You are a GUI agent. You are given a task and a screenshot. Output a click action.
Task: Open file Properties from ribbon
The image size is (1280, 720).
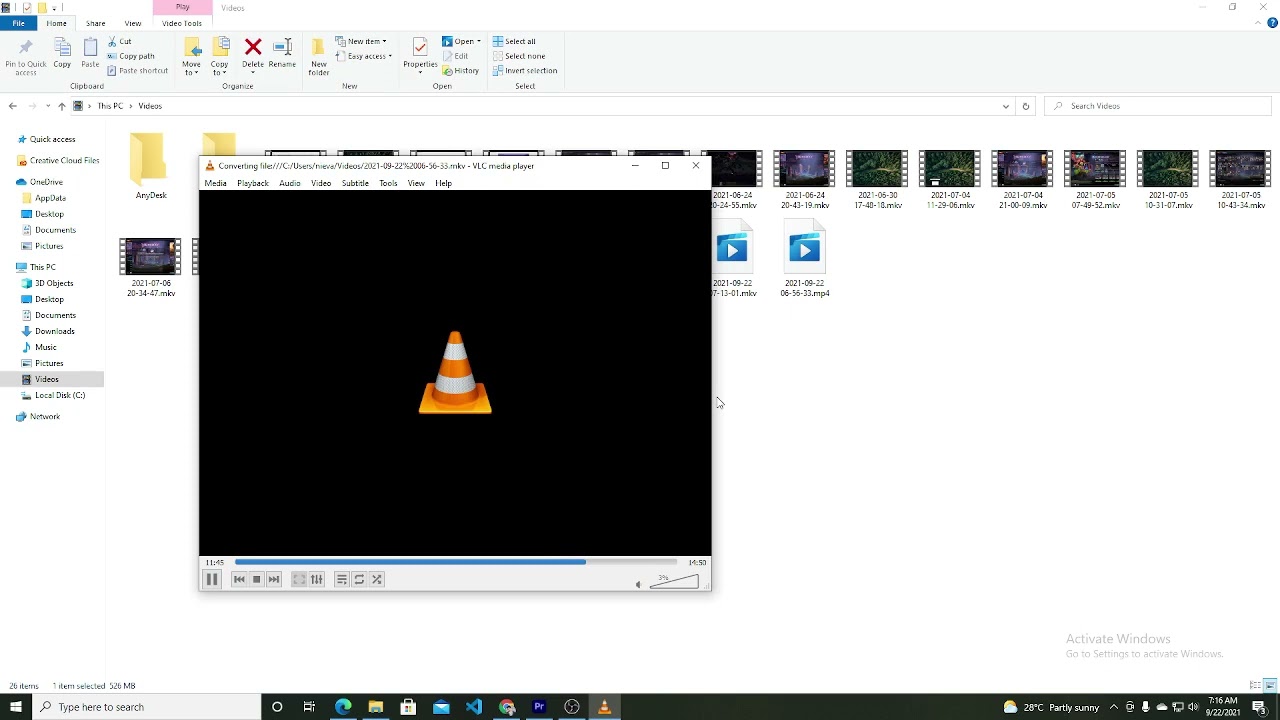click(420, 55)
